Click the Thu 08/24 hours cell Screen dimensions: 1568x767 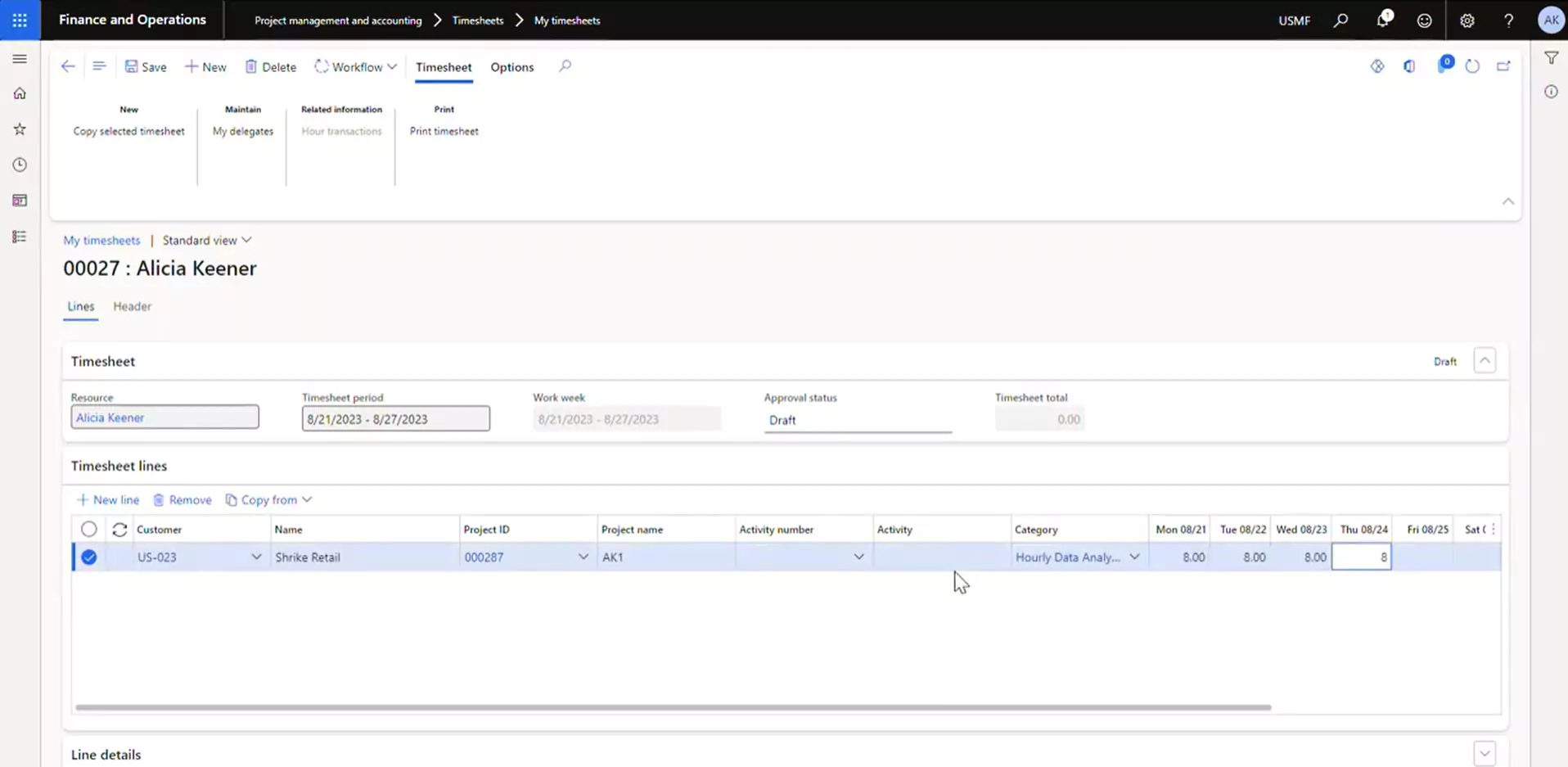1361,557
